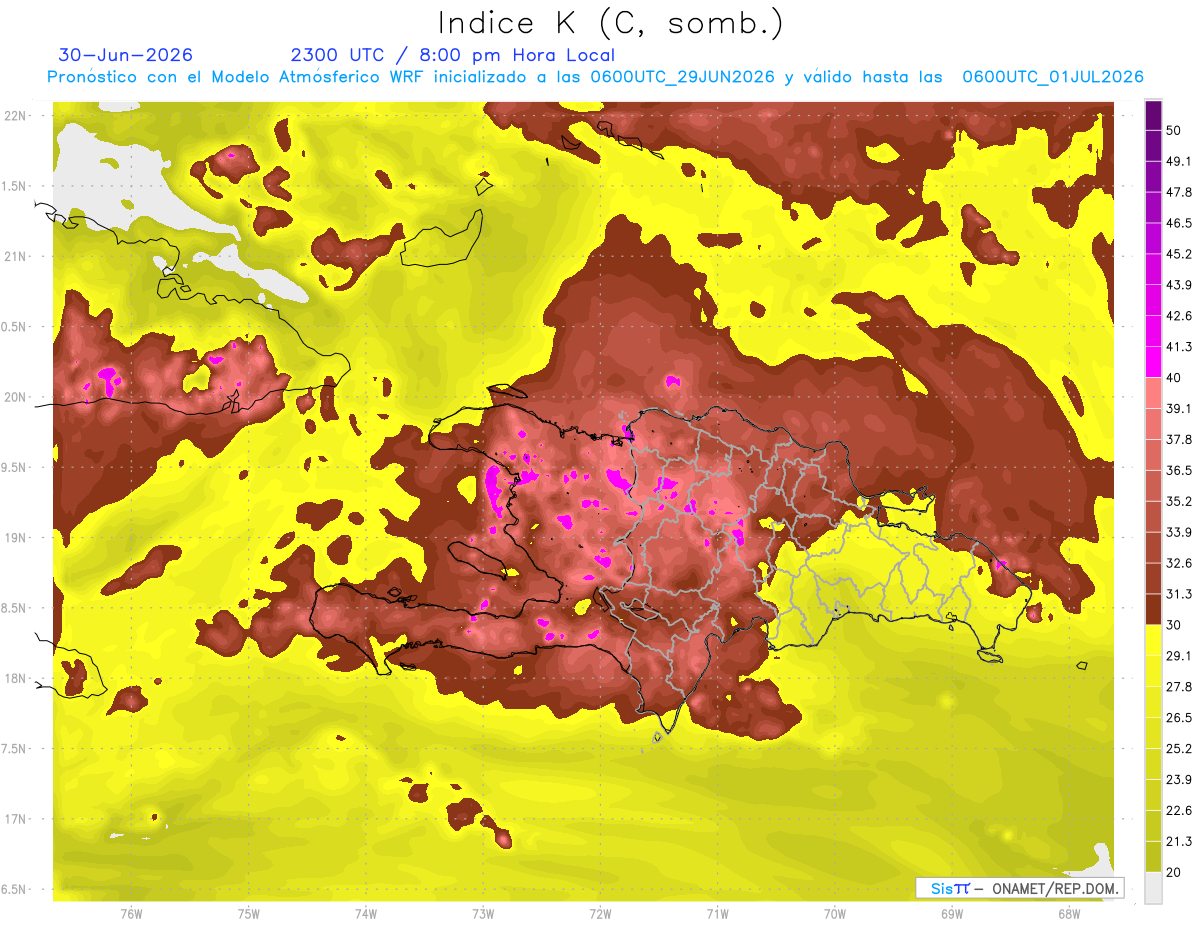Click the legend value 29.1
The image size is (1200, 927).
[x=1178, y=656]
